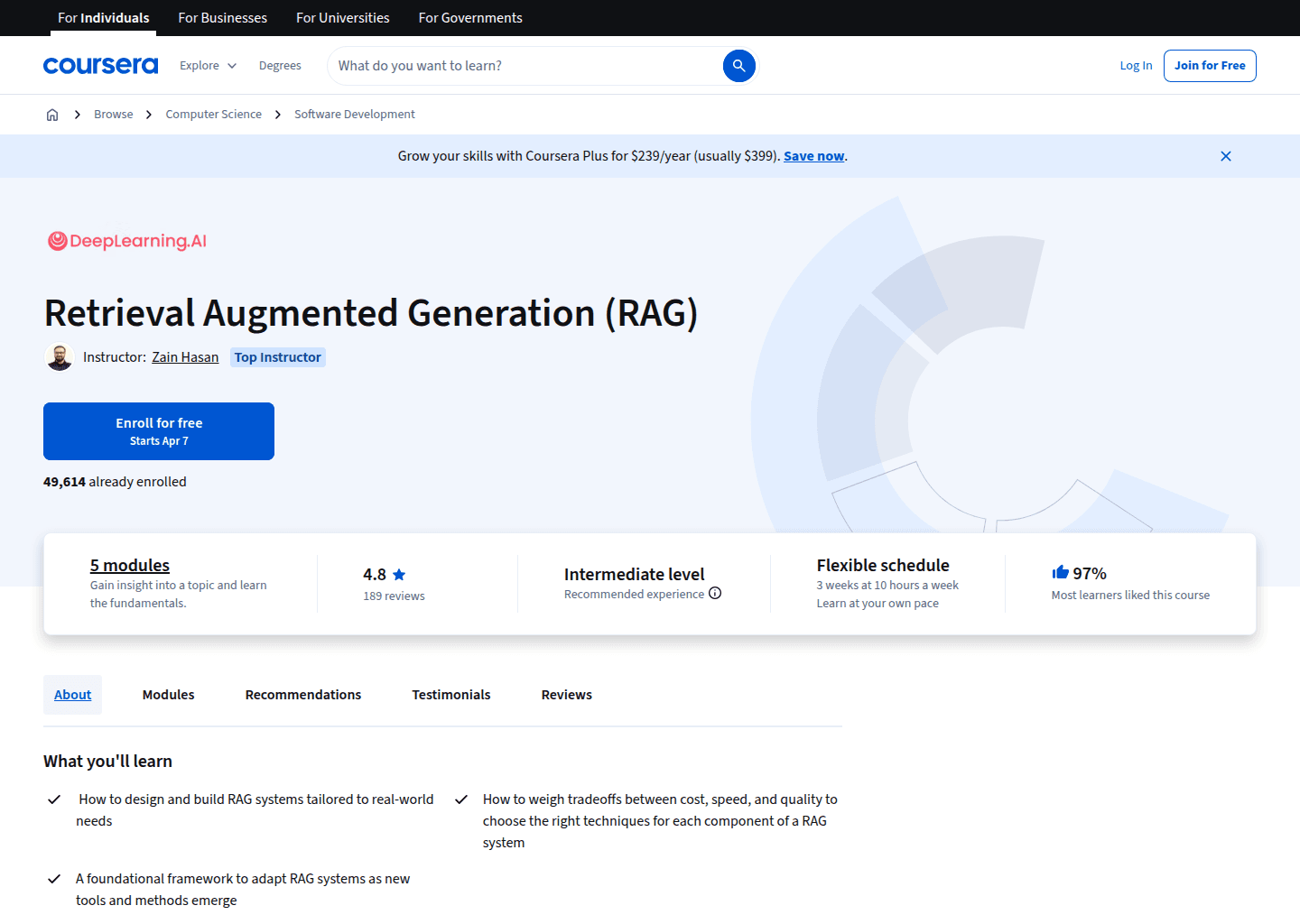This screenshot has height=924, width=1300.
Task: Dismiss the Coursera Plus promo banner
Action: click(1225, 155)
